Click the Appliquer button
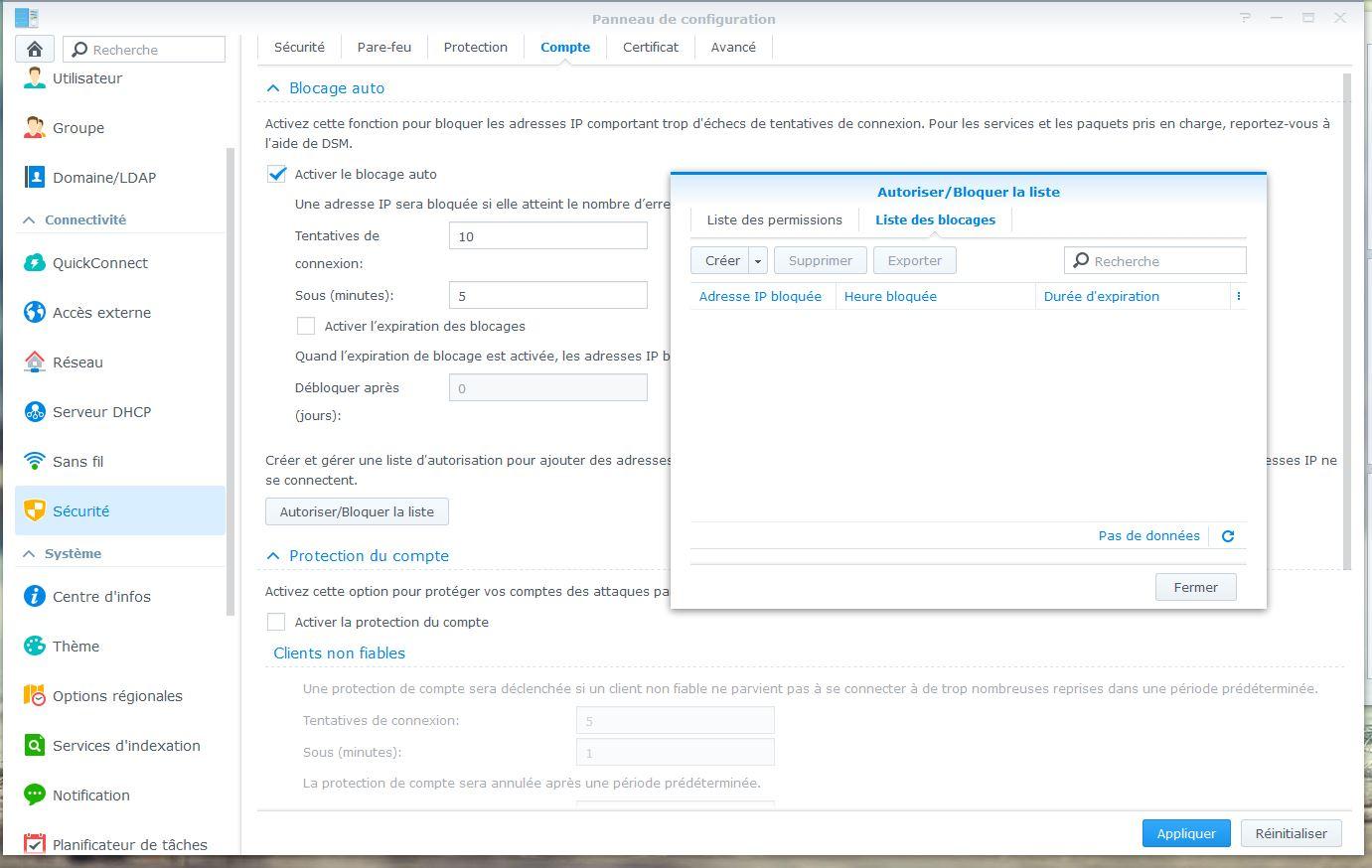 [x=1186, y=833]
